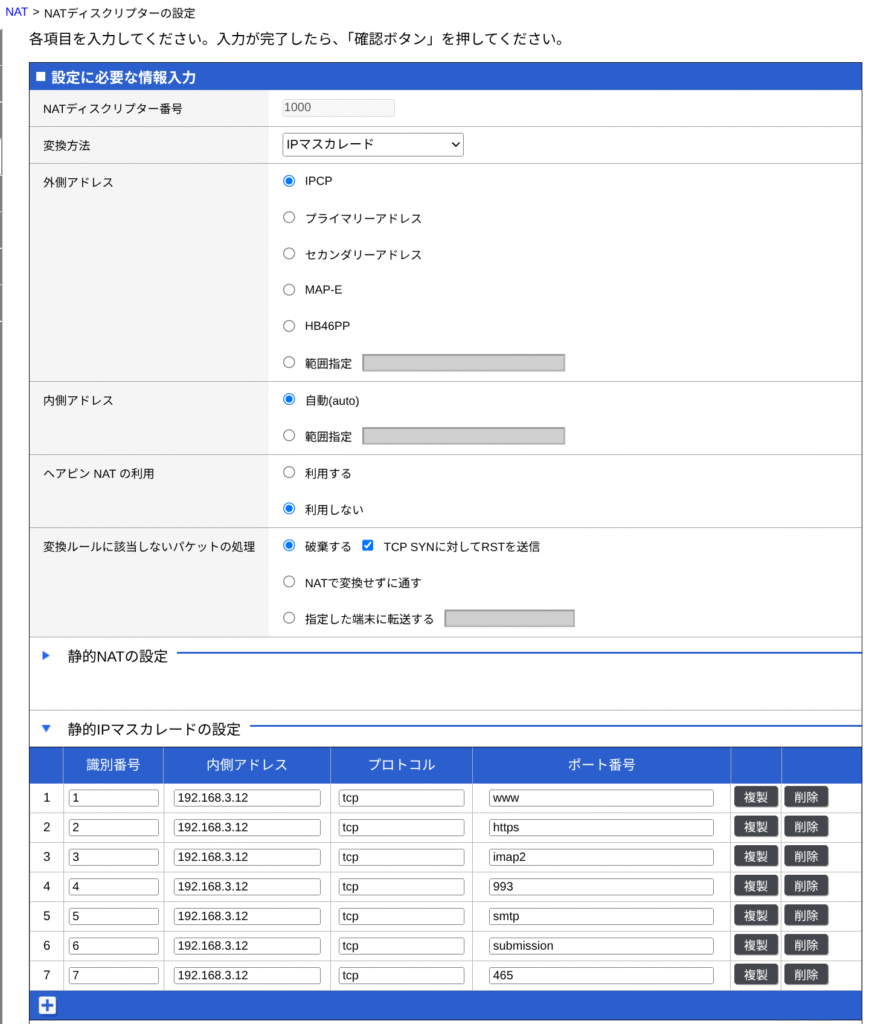Image resolution: width=872 pixels, height=1024 pixels.
Task: Select the MAP-E outer address option
Action: click(289, 290)
